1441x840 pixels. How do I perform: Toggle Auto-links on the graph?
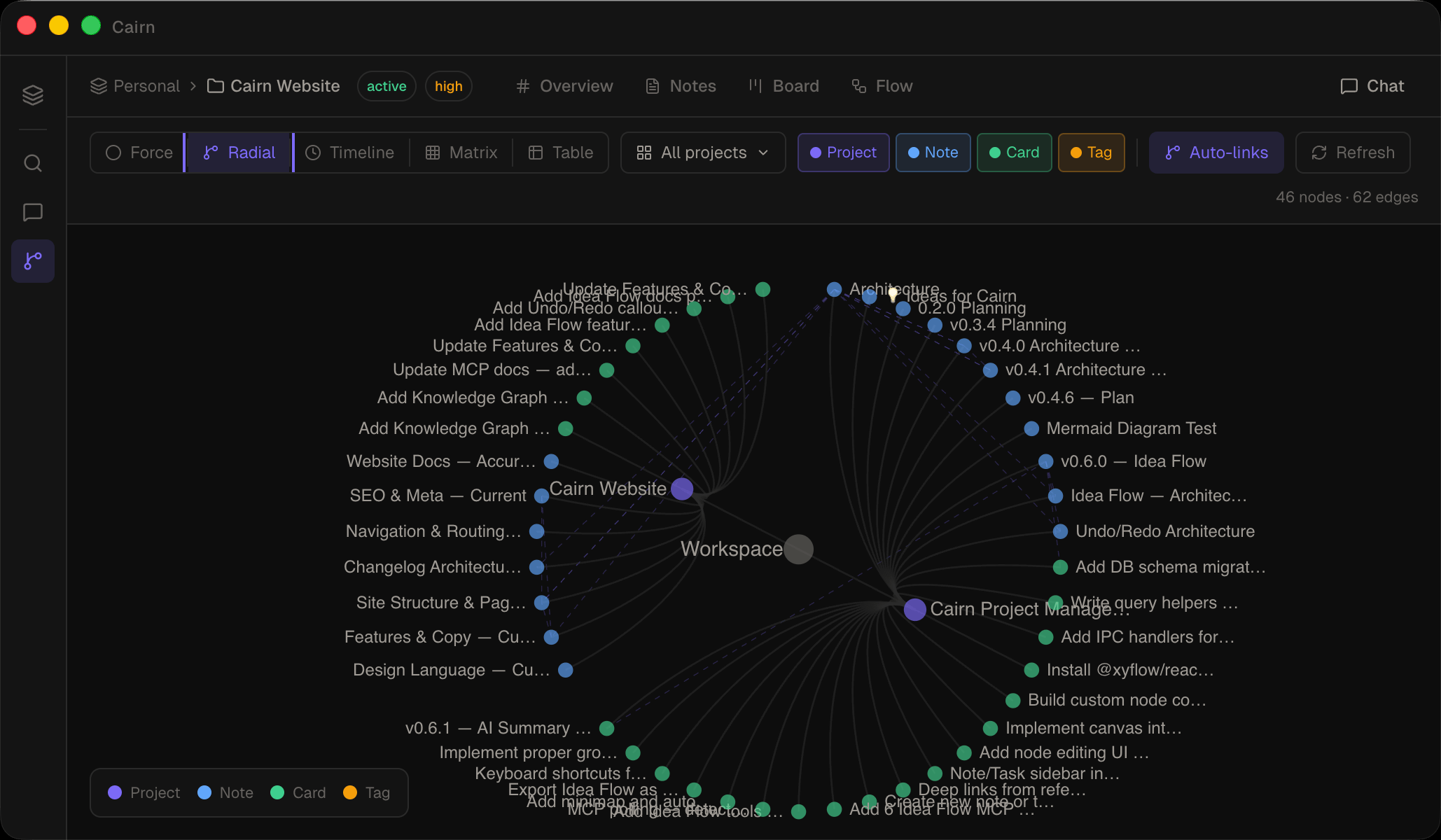1217,153
